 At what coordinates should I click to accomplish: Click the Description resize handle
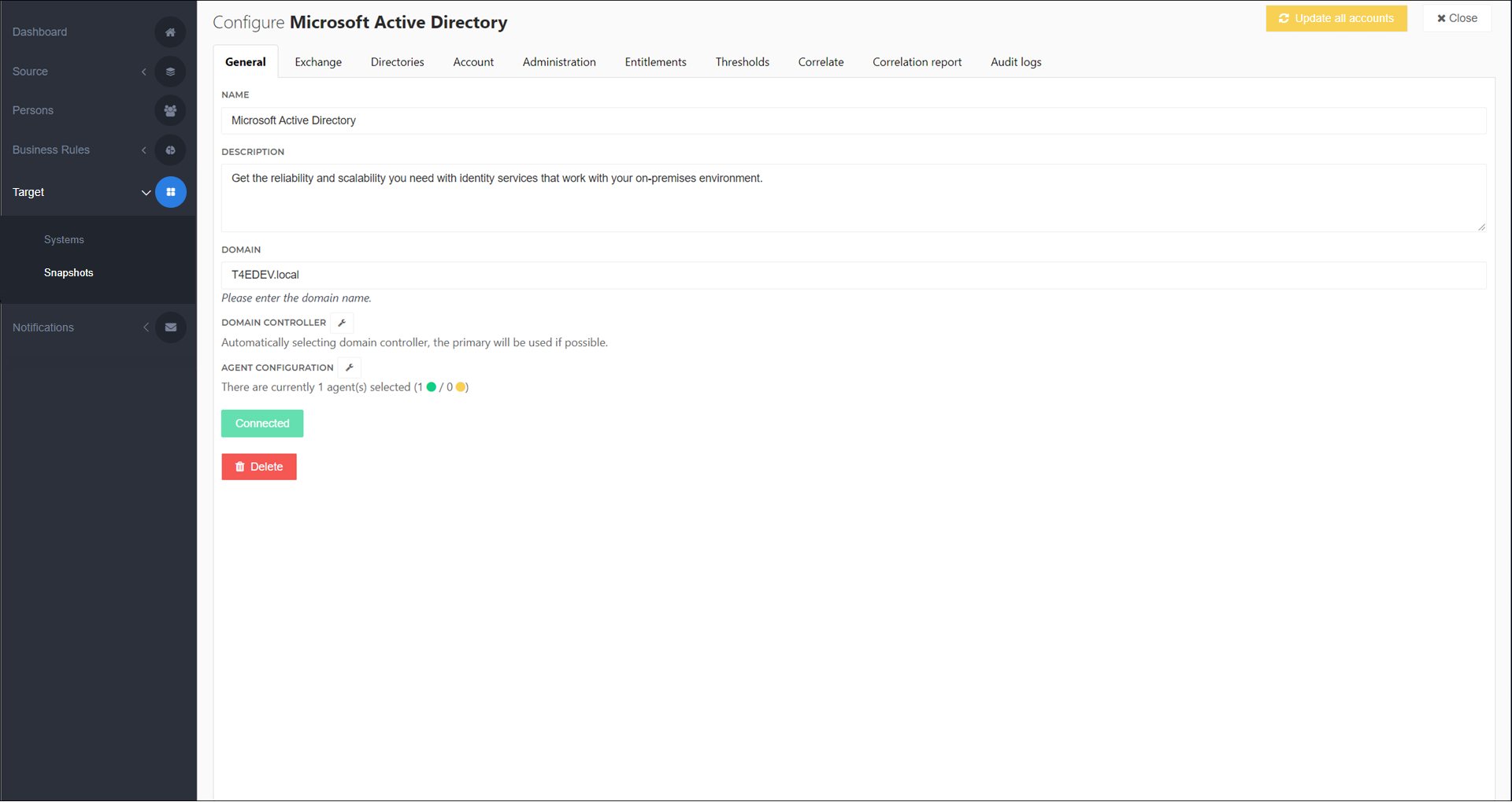[1481, 227]
